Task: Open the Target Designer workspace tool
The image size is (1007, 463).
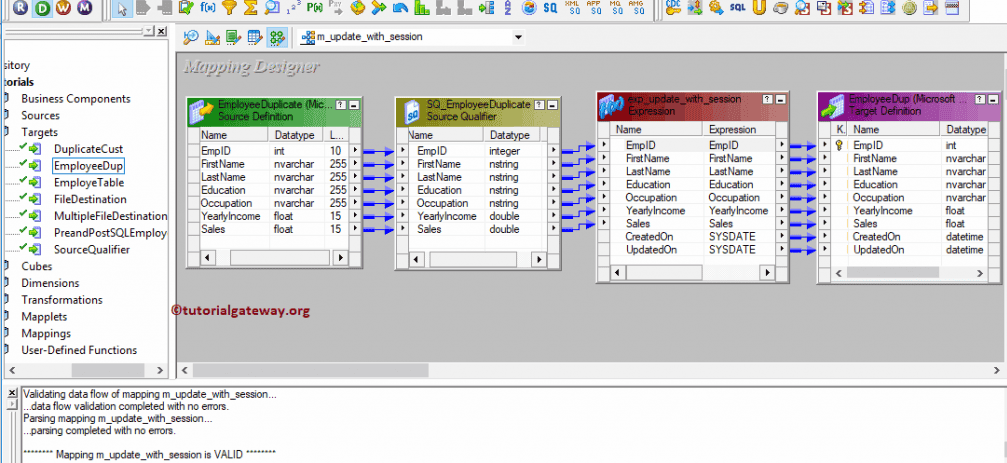Action: point(213,38)
